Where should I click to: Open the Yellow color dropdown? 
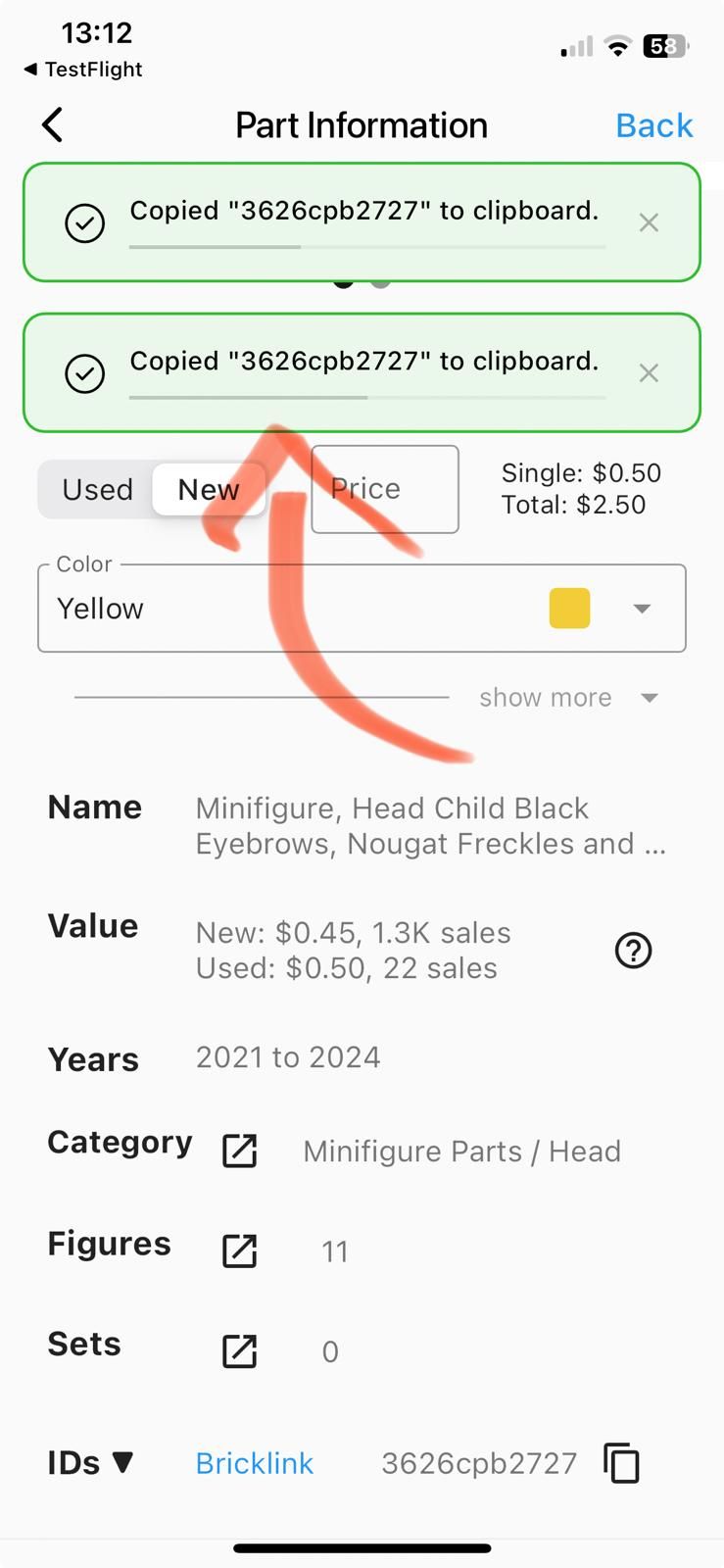(362, 608)
